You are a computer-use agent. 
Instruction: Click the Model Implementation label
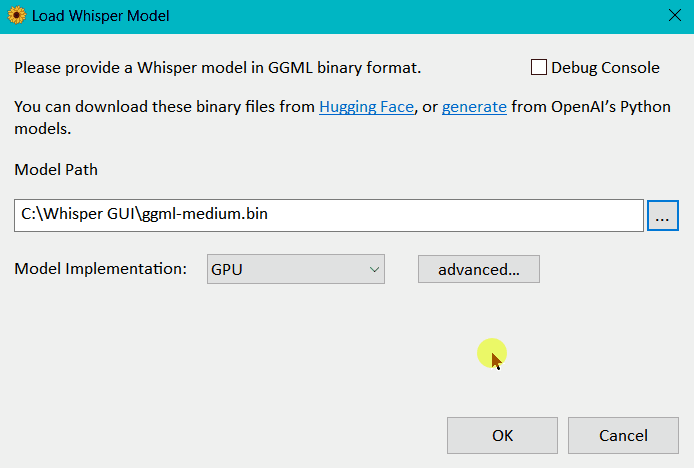click(100, 269)
